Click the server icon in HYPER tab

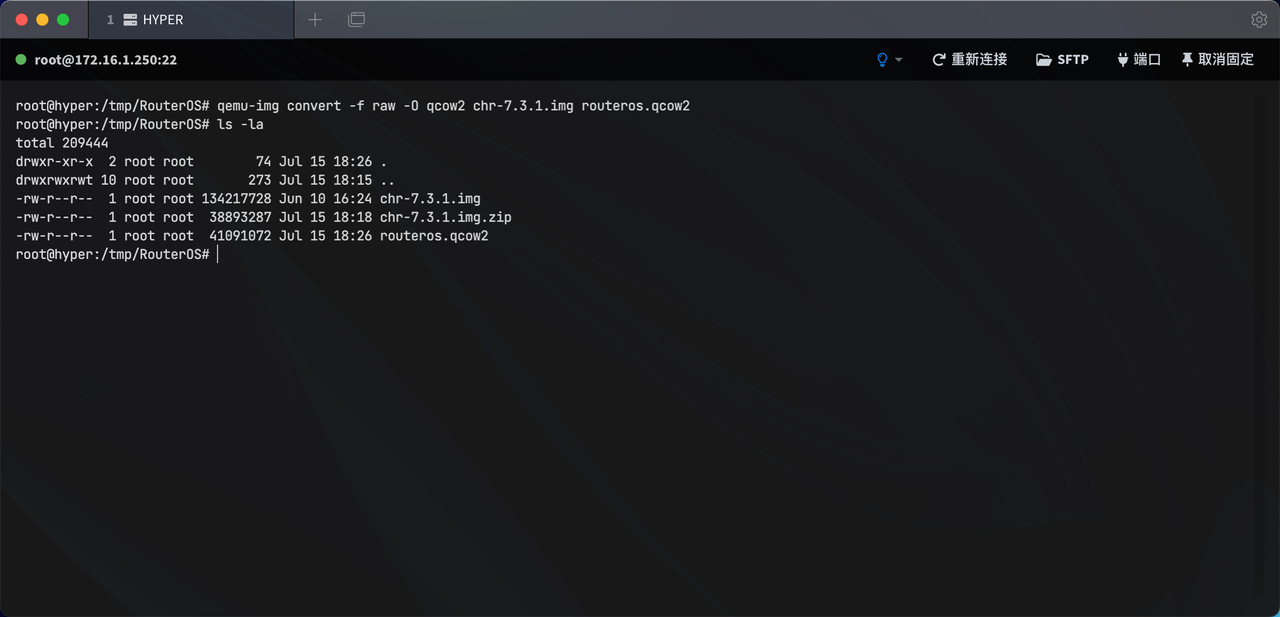tap(130, 19)
